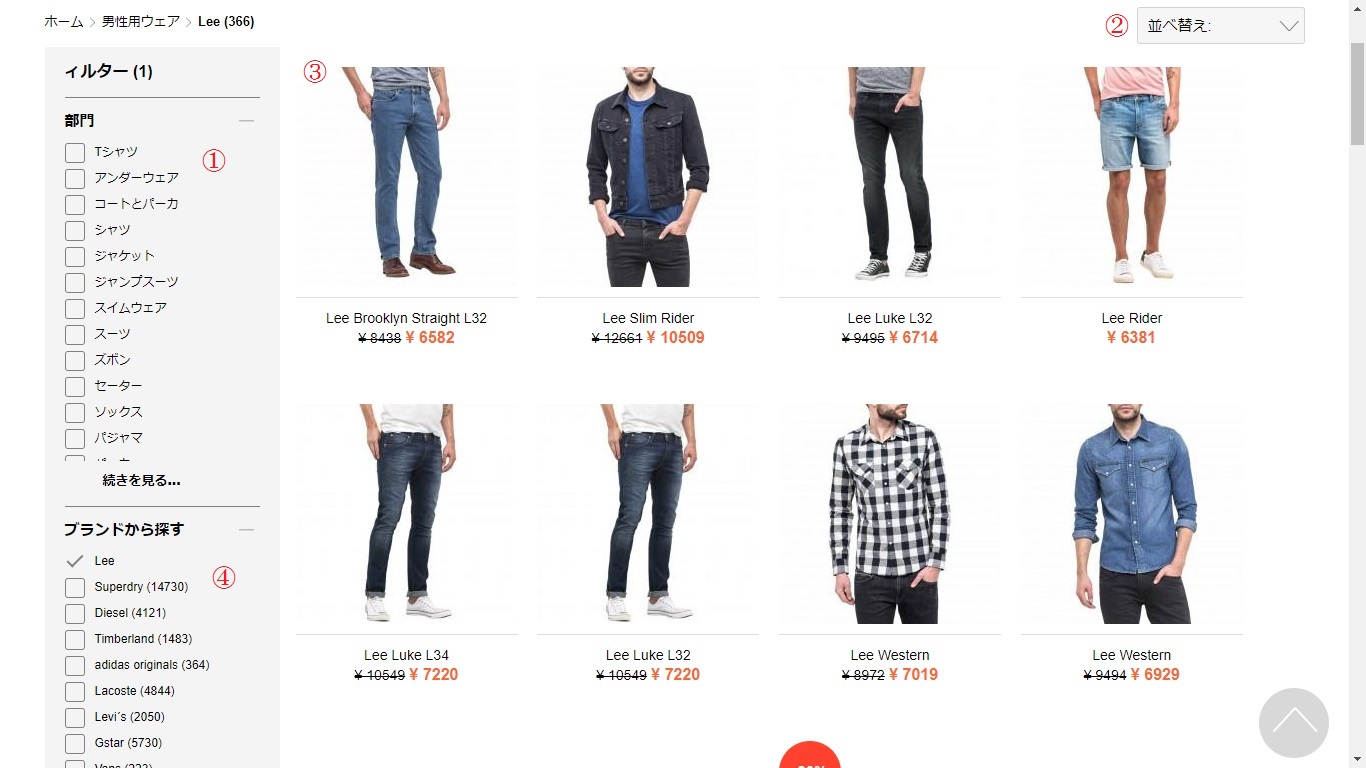
Task: Select the Diesel brand checkbox
Action: (x=75, y=613)
